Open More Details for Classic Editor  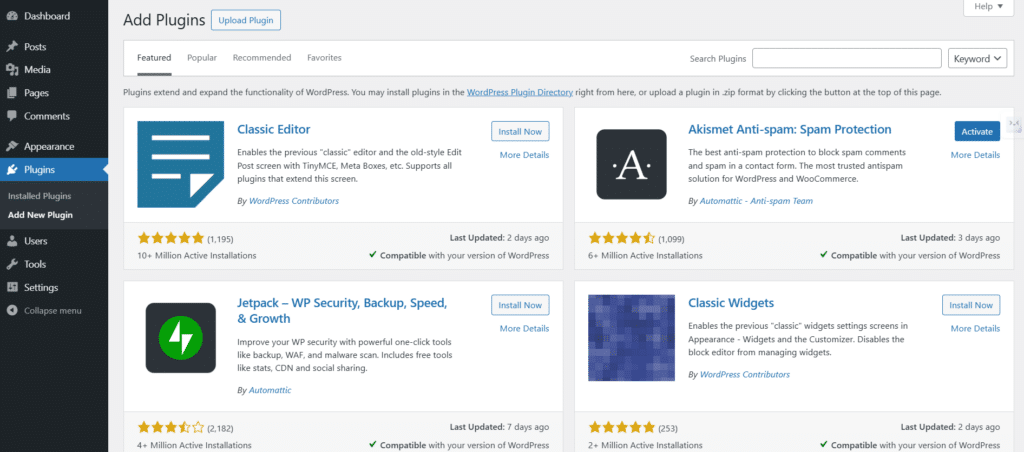pyautogui.click(x=524, y=155)
